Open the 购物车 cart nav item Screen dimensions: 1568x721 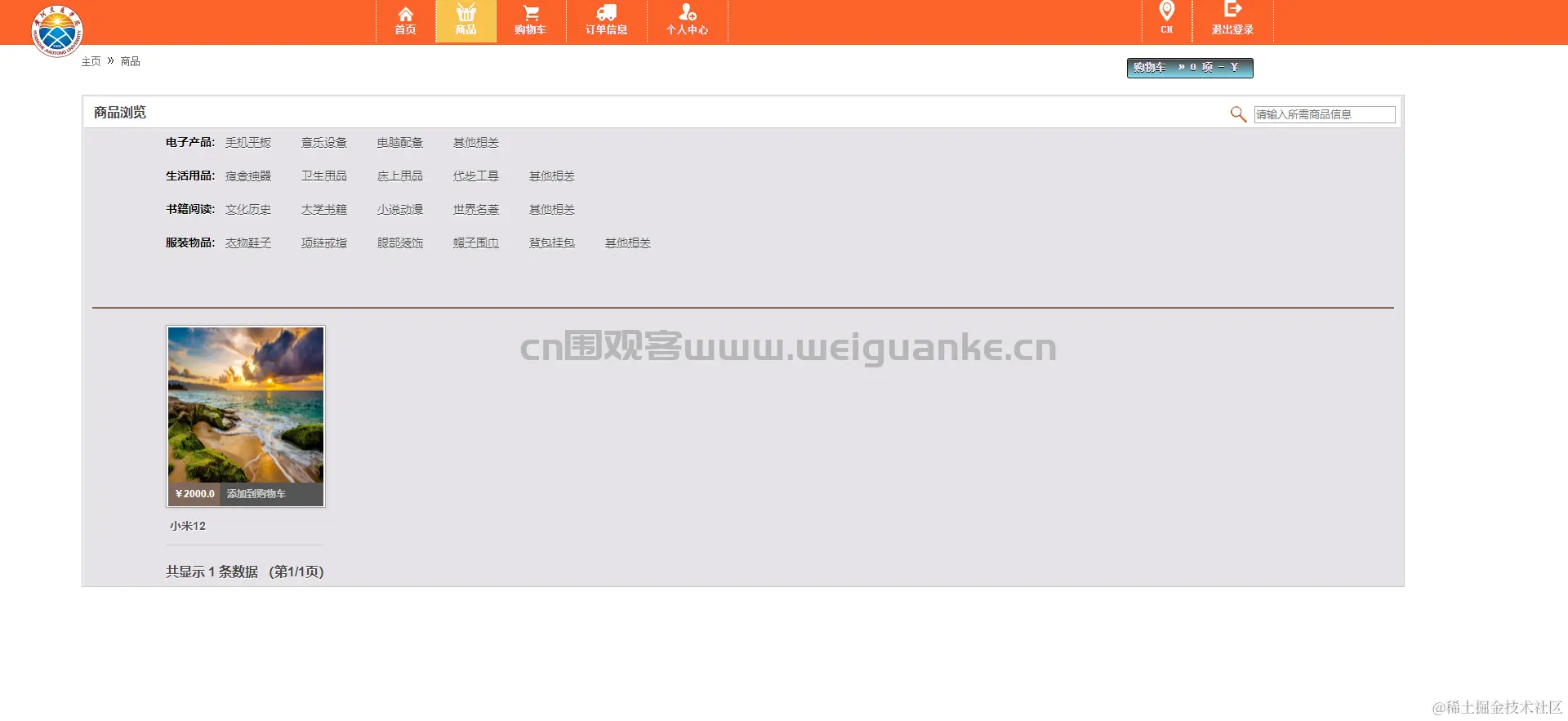pos(530,21)
